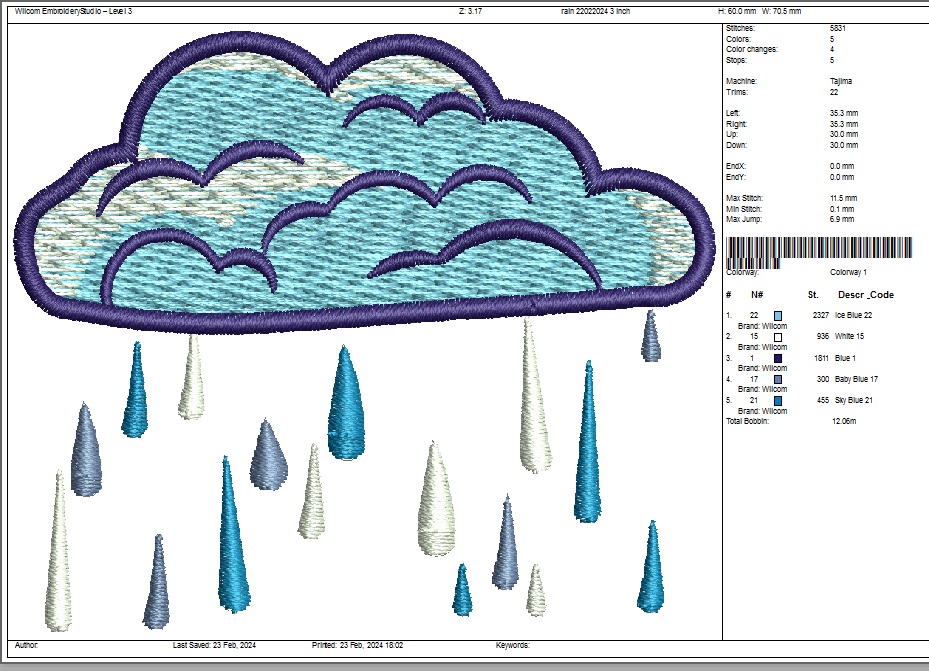Click the Machine value Tajima
This screenshot has width=929, height=671.
coord(840,81)
